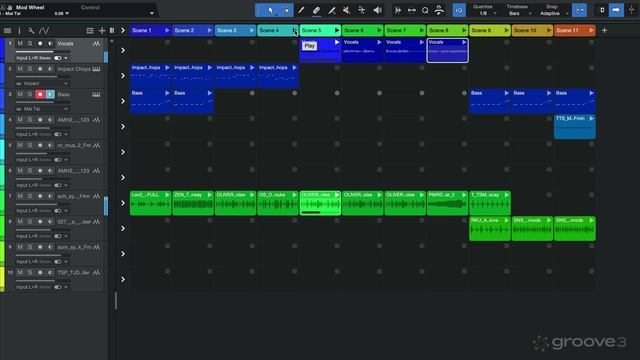Select the Scene 9 header

[490, 30]
